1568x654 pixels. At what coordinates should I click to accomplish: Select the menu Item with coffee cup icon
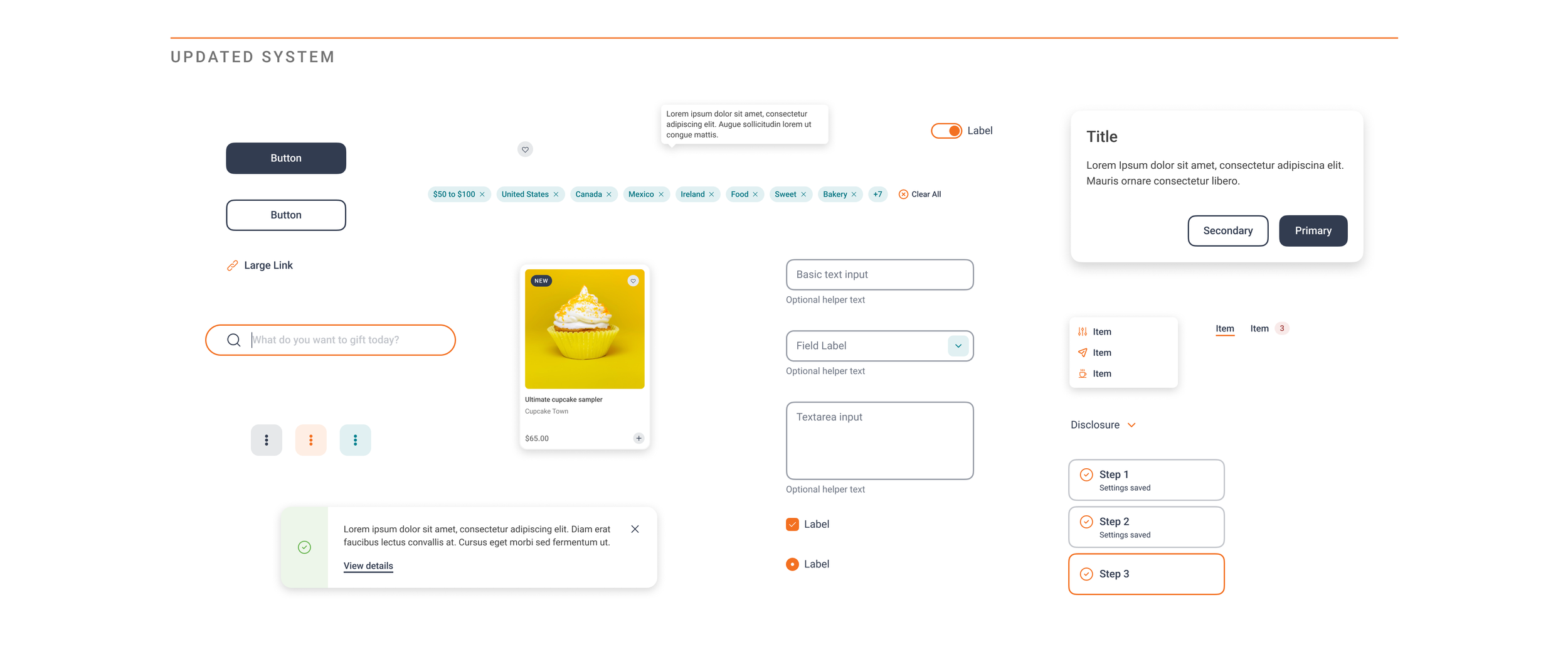coord(1123,373)
